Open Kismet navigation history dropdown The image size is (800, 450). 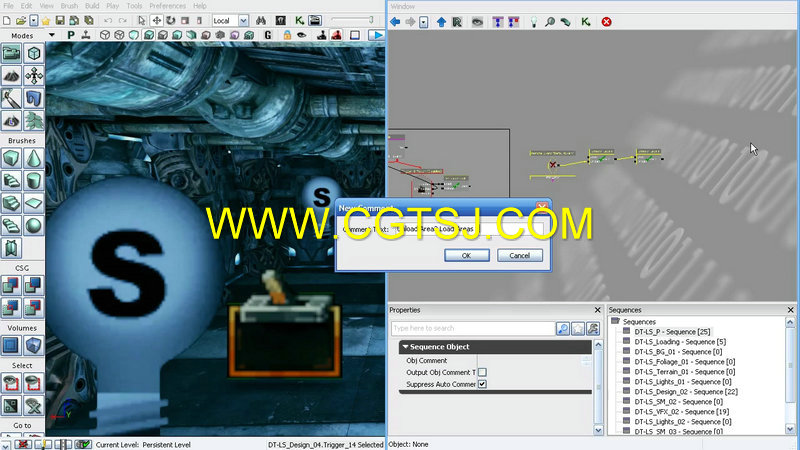[x=423, y=22]
